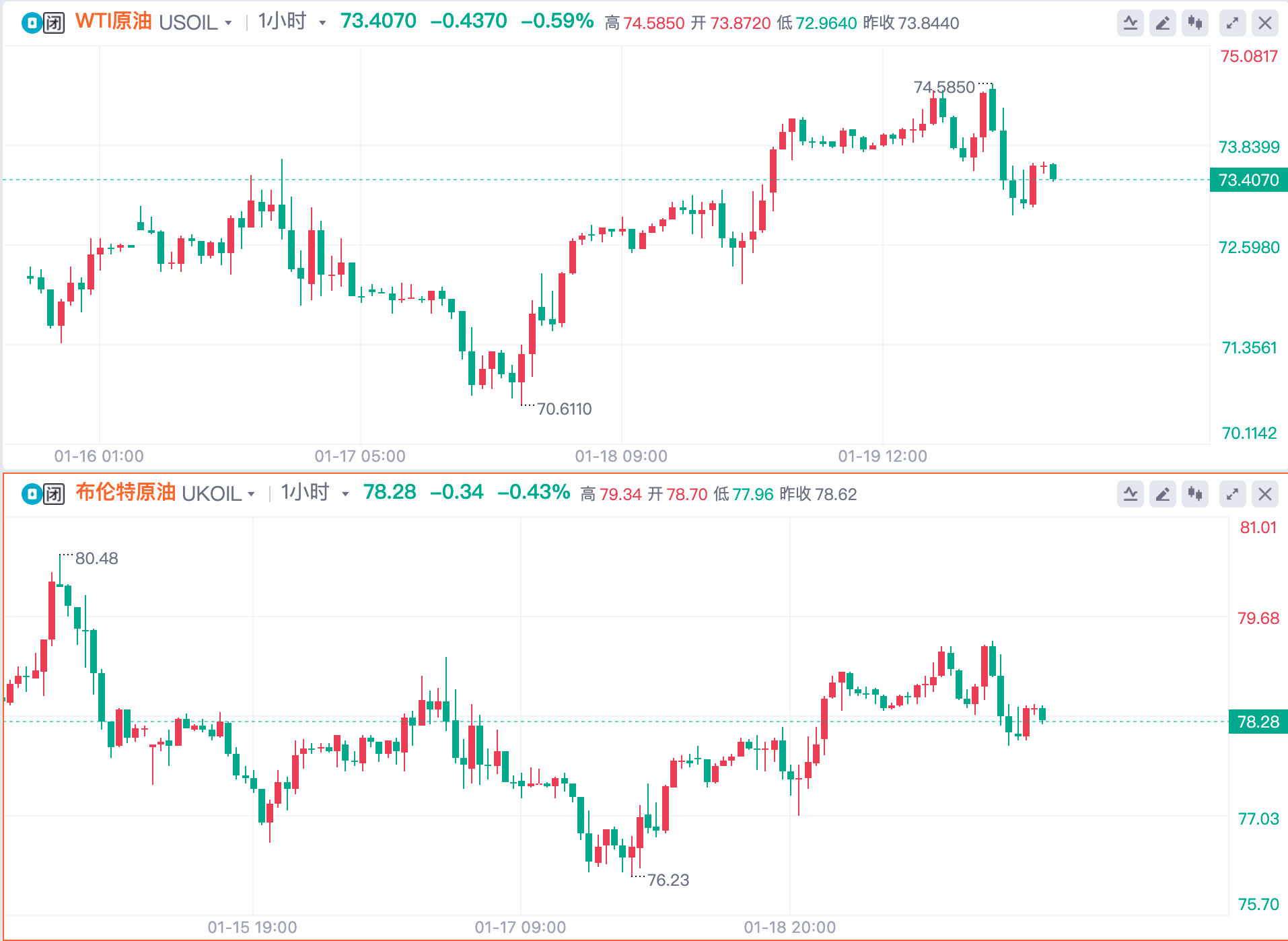Viewport: 1288px width, 941px height.
Task: Open indicators icon in Brent chart panel
Action: 1131,495
